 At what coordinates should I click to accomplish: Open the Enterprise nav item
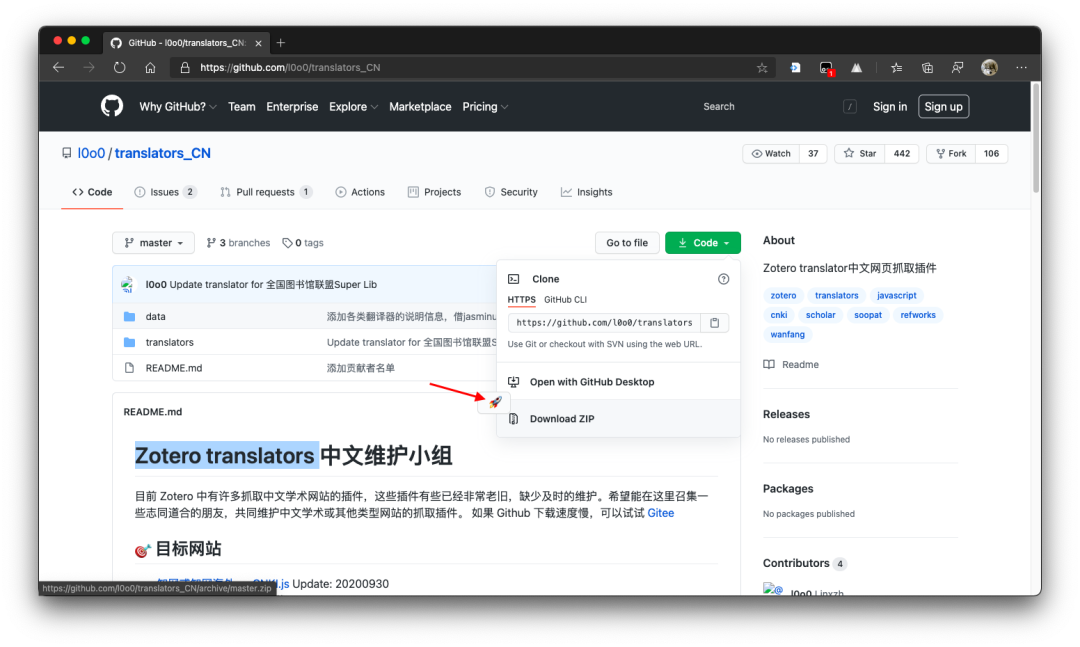(x=292, y=107)
